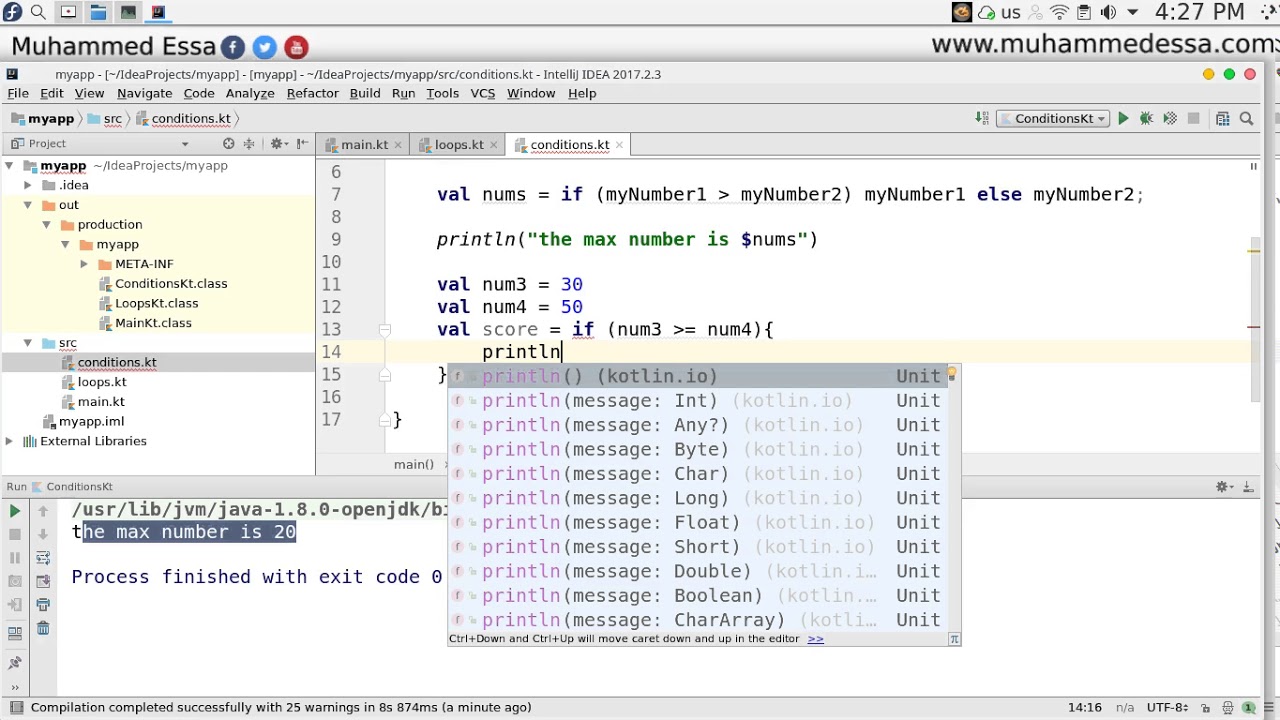Expand the META-INF folder
The height and width of the screenshot is (720, 1280).
(84, 264)
